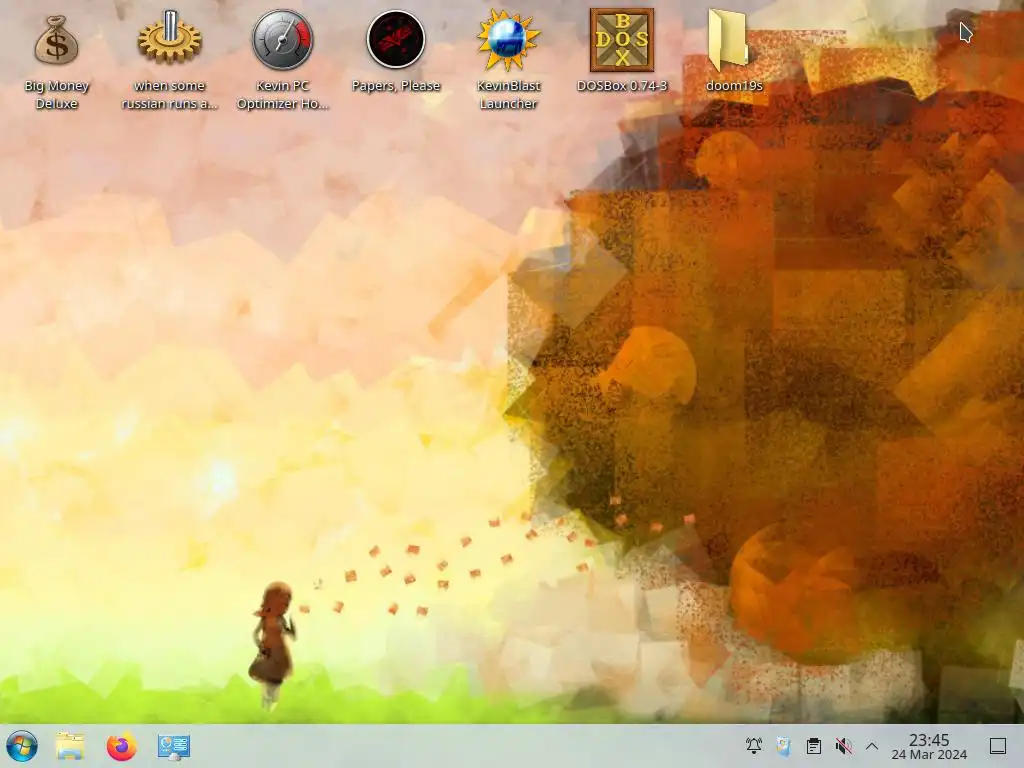
Task: Click the Show Desktop button
Action: click(x=998, y=746)
